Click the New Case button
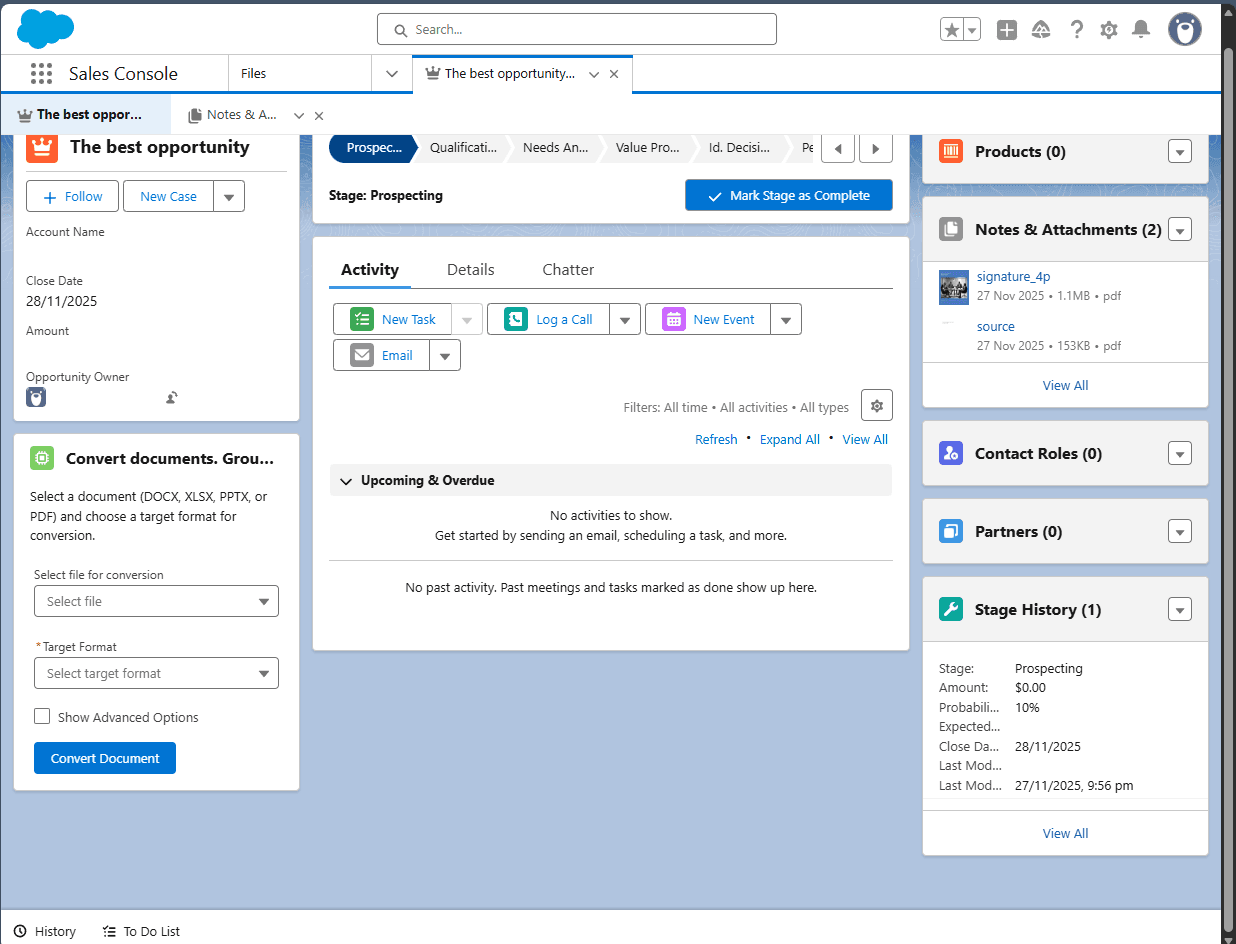The width and height of the screenshot is (1236, 944). click(168, 197)
